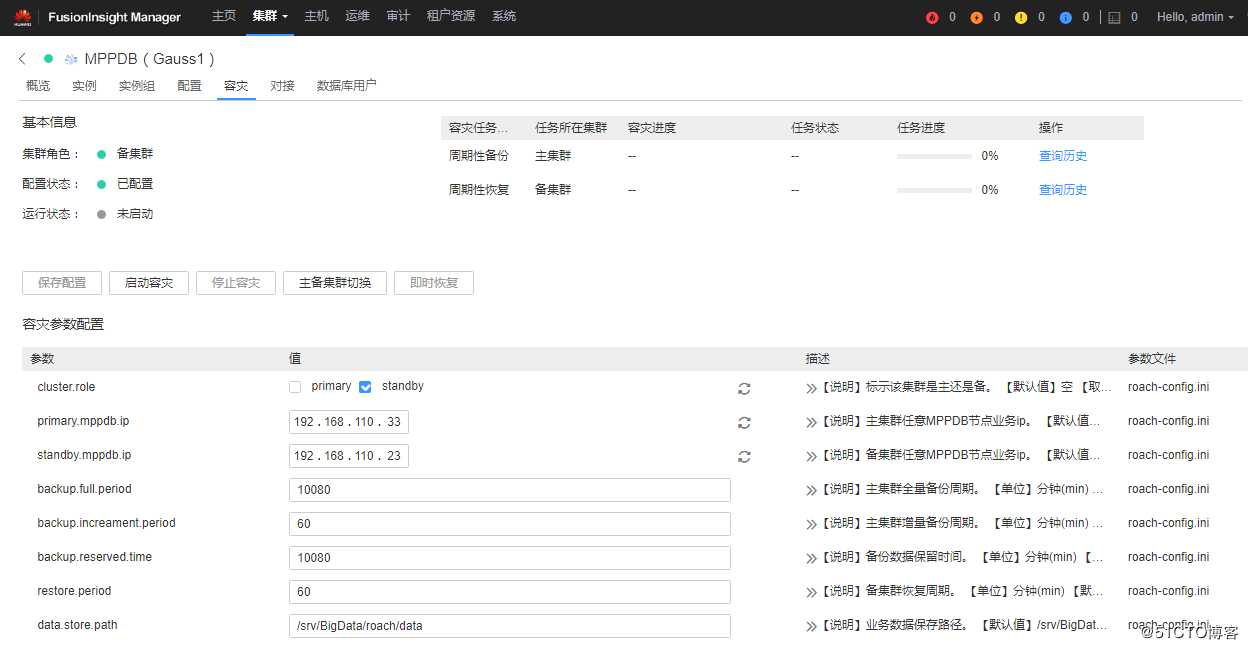The height and width of the screenshot is (649, 1248).
Task: Click the 周期性恢复 progress bar
Action: tap(935, 189)
